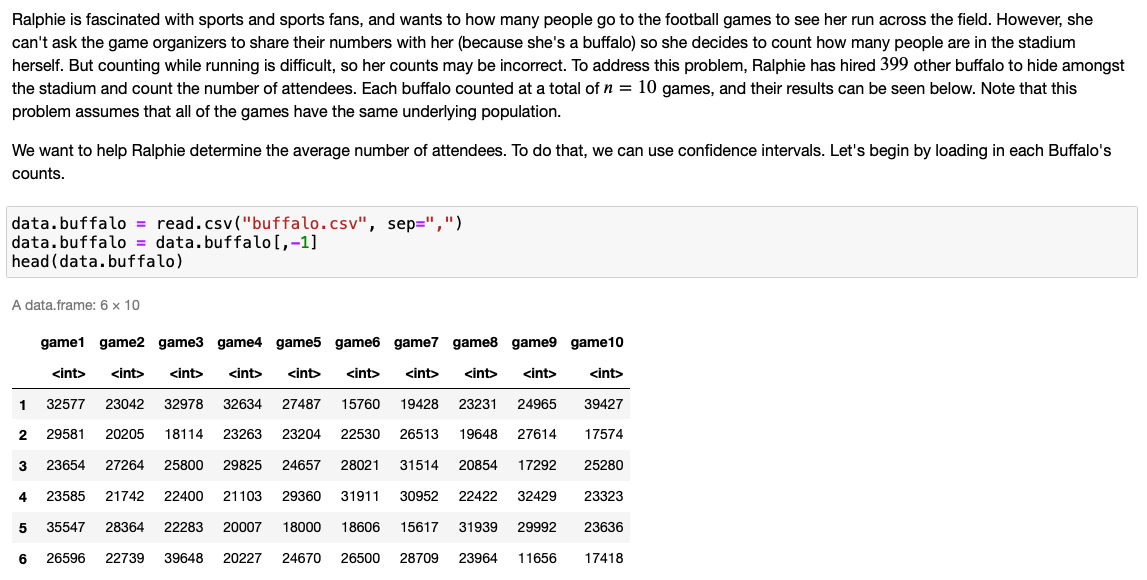Click the value 18000 in row 5
Image resolution: width=1147 pixels, height=580 pixels.
300,527
